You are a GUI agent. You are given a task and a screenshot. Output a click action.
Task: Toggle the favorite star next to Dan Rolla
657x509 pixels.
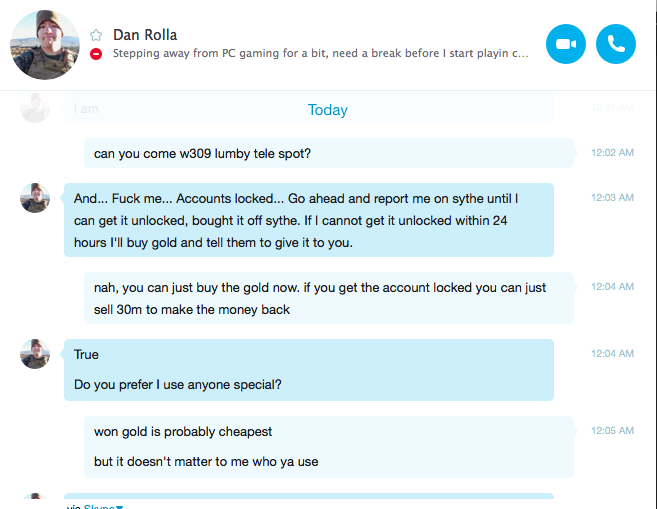[x=96, y=35]
